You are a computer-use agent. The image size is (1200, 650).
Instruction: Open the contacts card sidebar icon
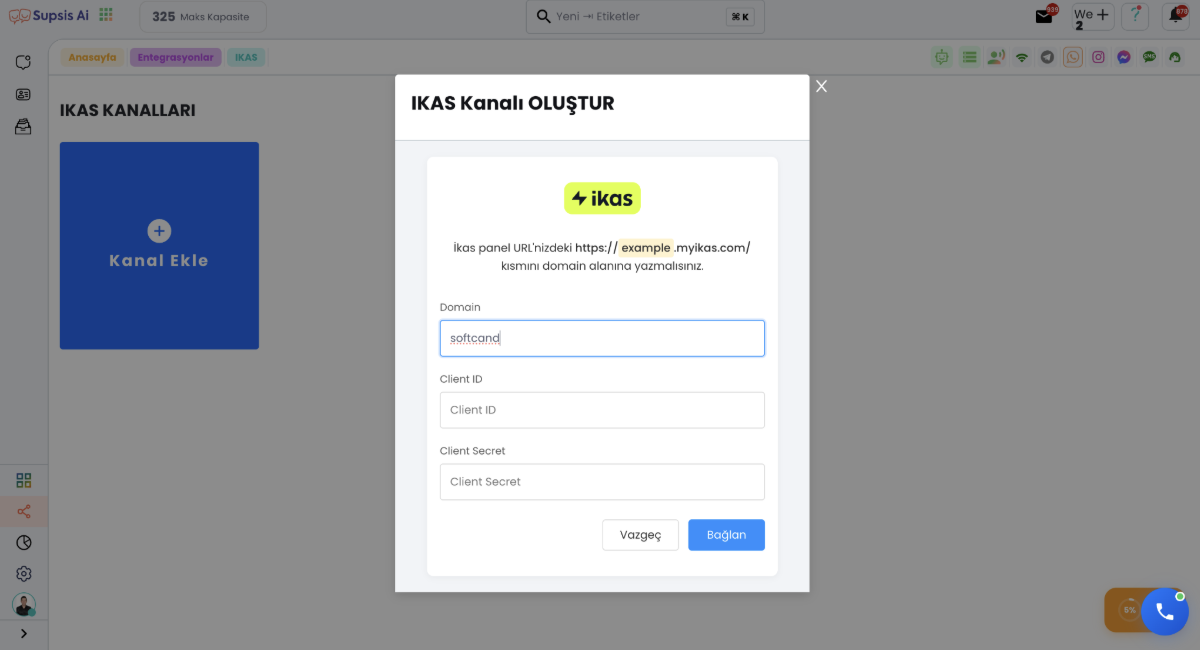[23, 95]
